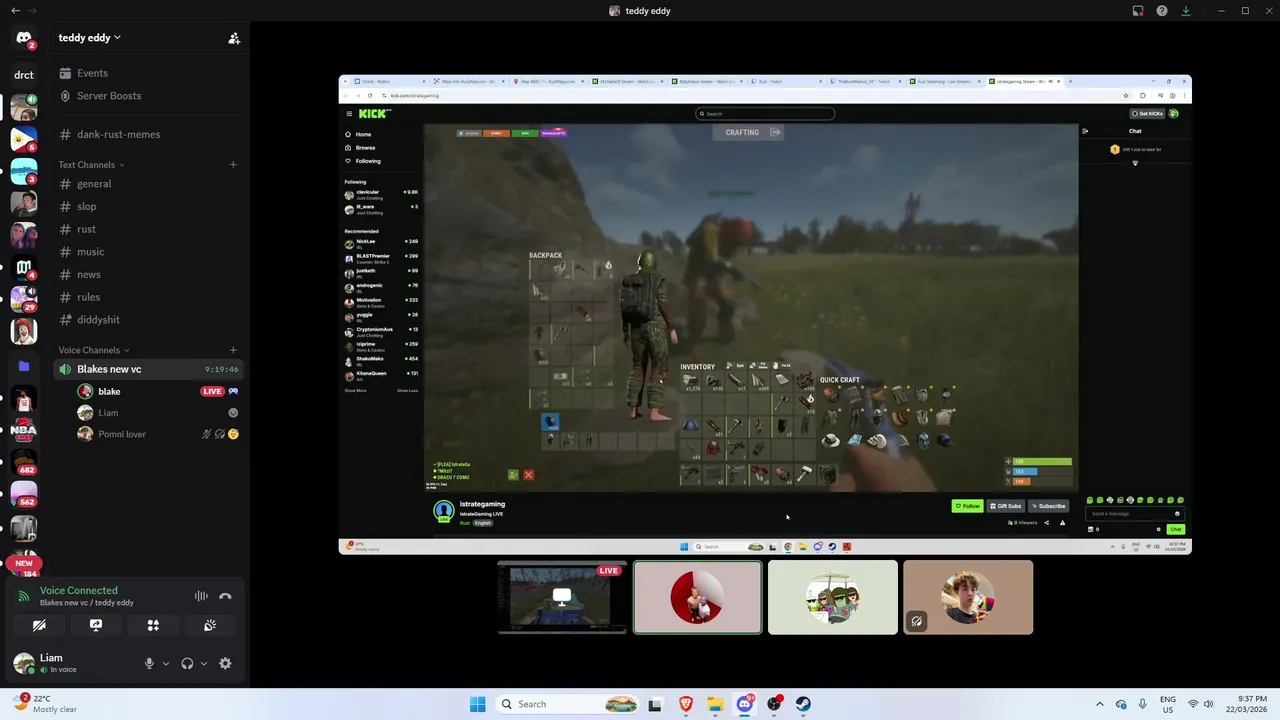Create channel in Text Channels category
Screen dimensions: 1280x720
tap(233, 164)
